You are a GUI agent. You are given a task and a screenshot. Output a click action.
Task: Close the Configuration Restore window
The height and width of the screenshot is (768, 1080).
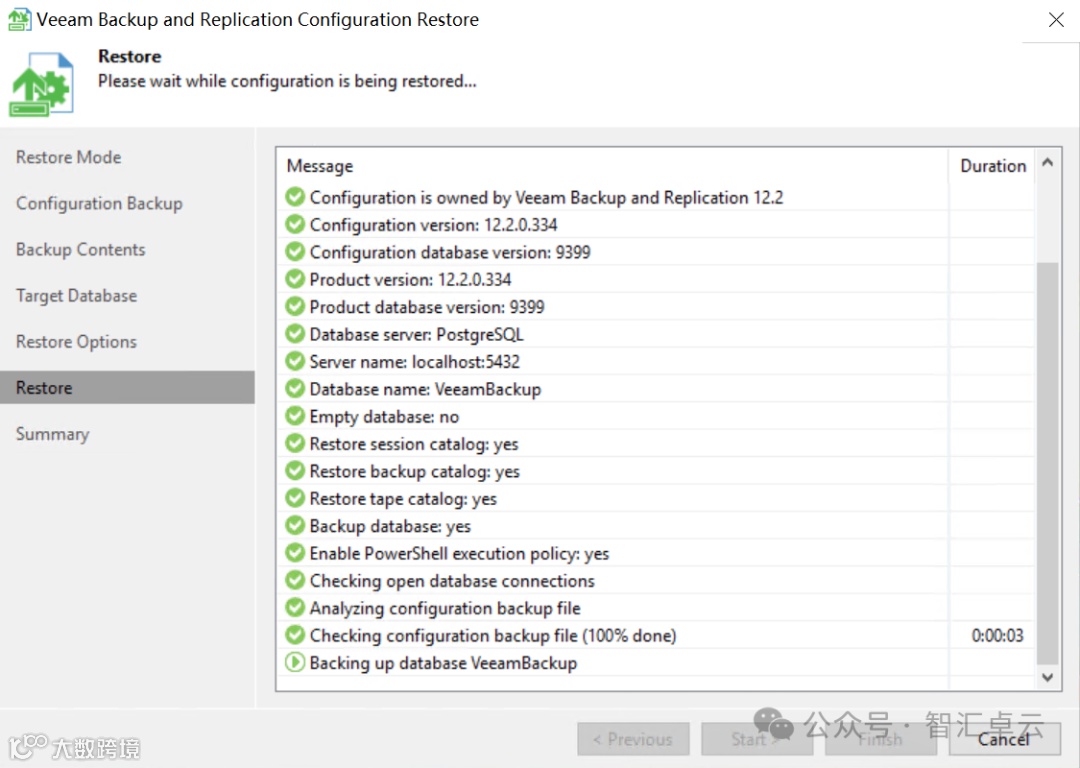tap(1056, 19)
